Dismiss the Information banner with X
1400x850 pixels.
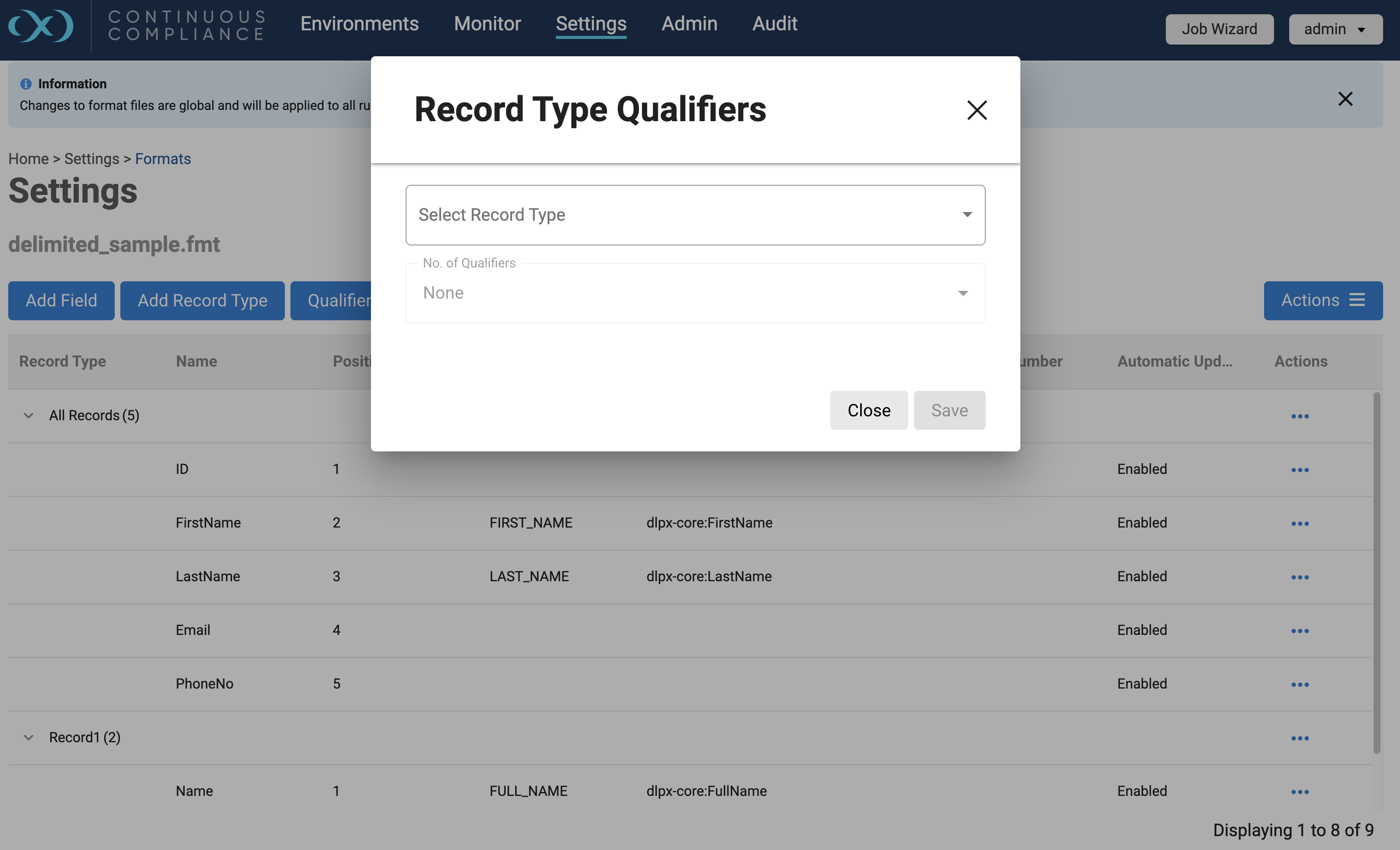tap(1345, 99)
